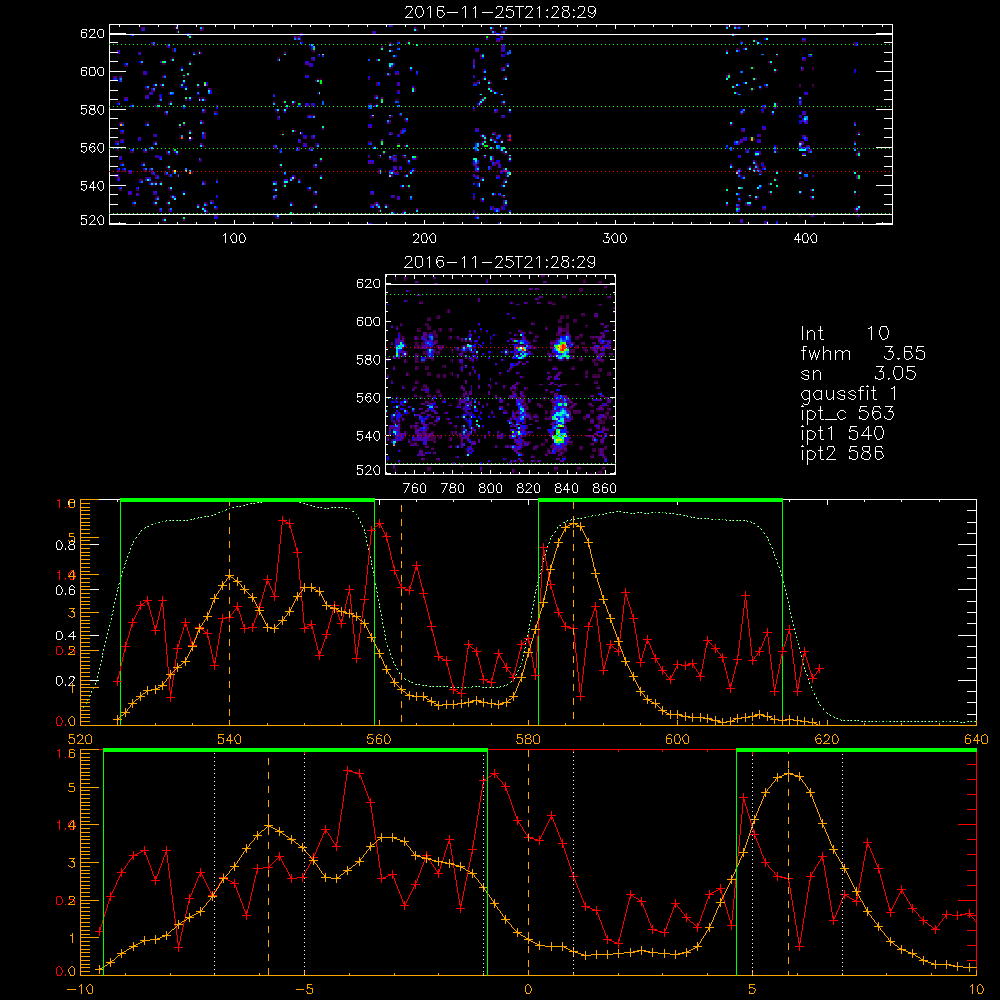Click the brightest red hotspot in the middle image
Image resolution: width=1000 pixels, height=1000 pixels.
click(x=562, y=348)
